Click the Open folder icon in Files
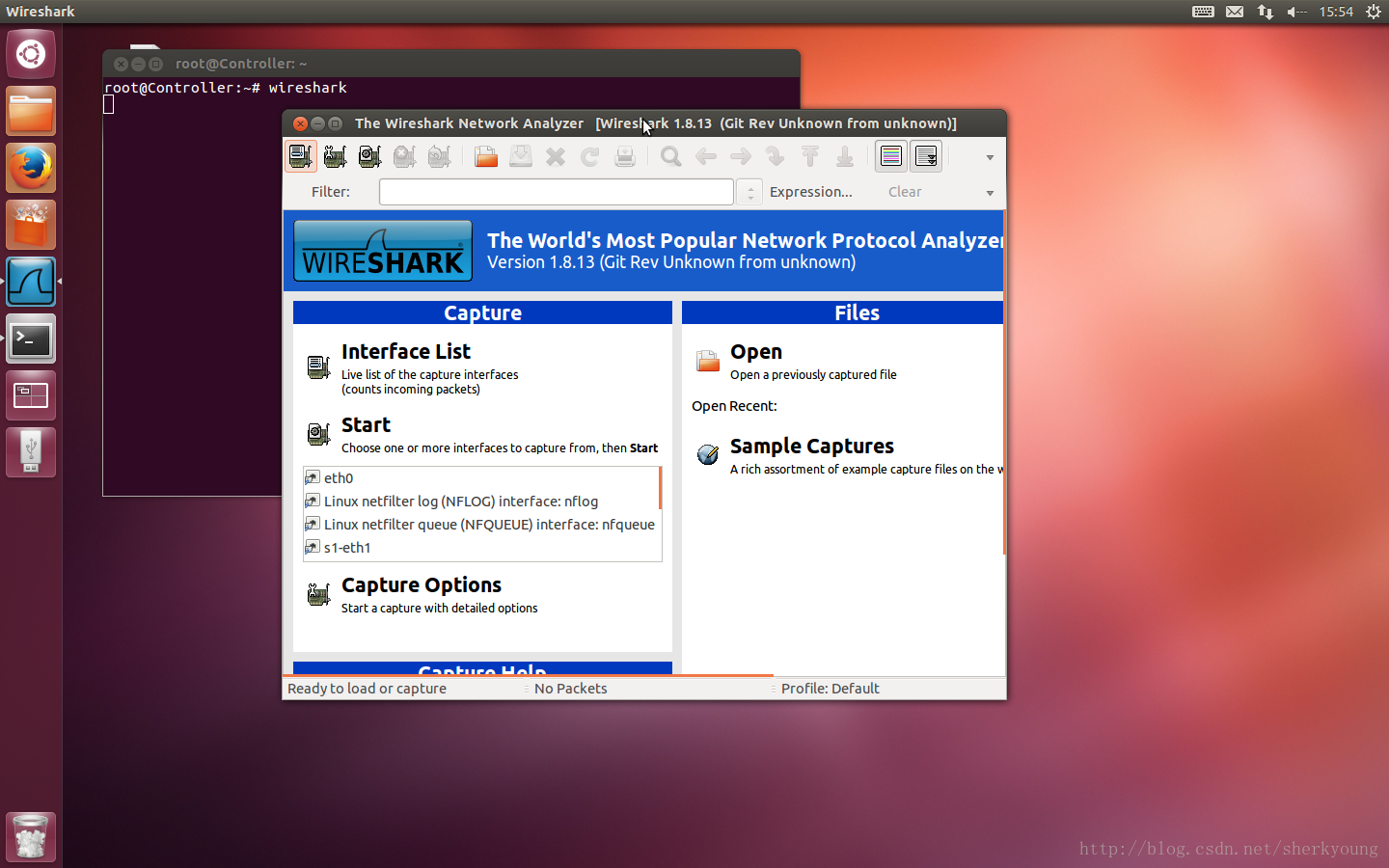 click(x=708, y=361)
